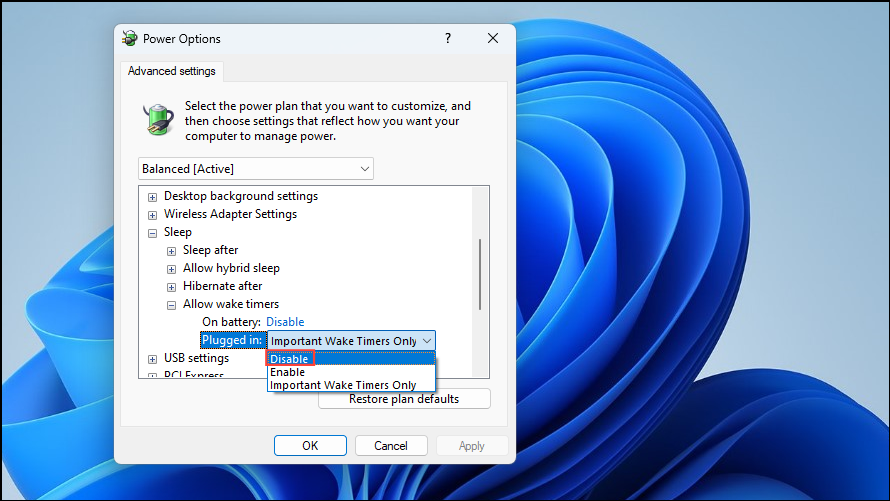Expand the Hibernate after node

171,287
